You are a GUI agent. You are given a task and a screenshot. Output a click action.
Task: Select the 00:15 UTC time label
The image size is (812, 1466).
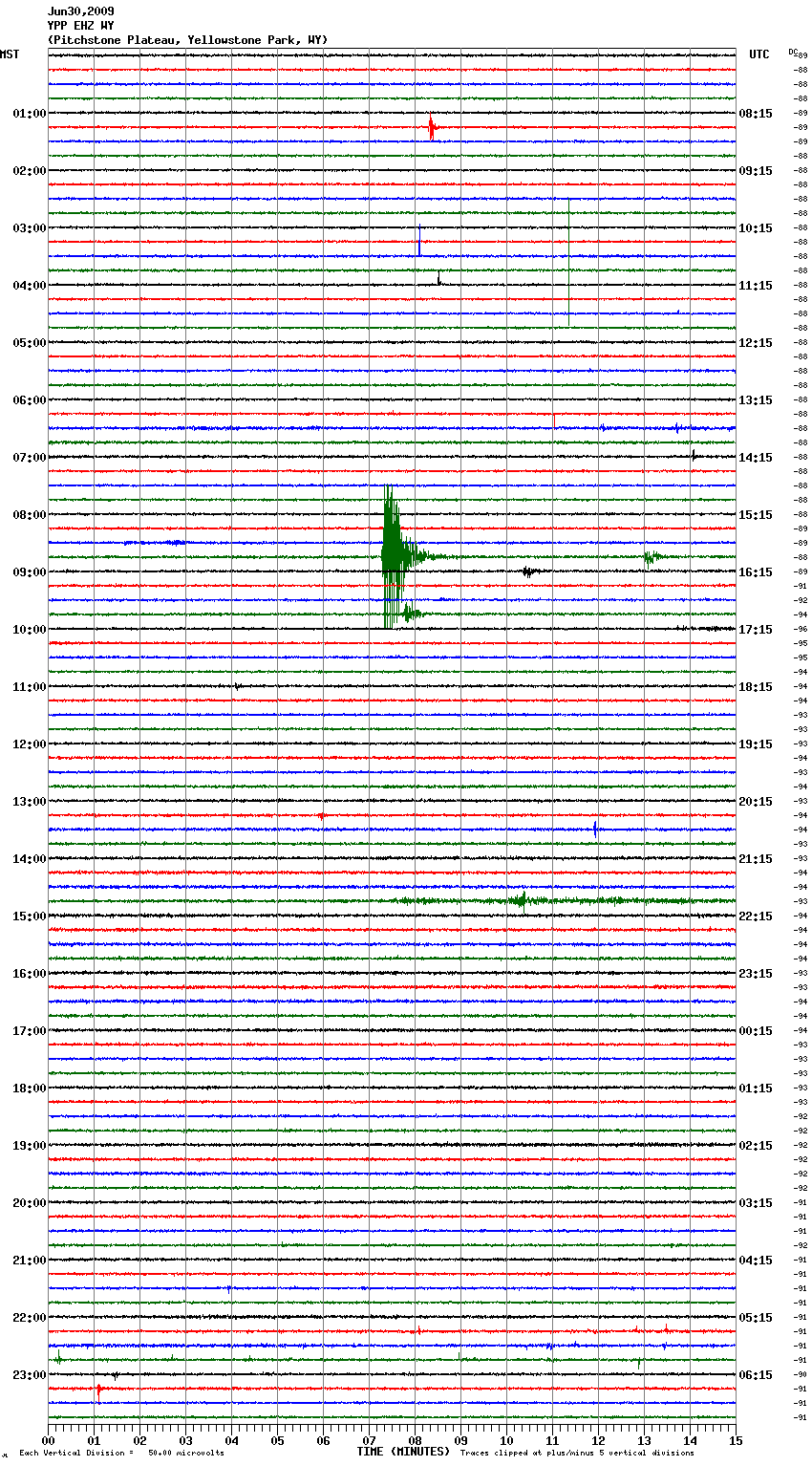pos(756,1031)
